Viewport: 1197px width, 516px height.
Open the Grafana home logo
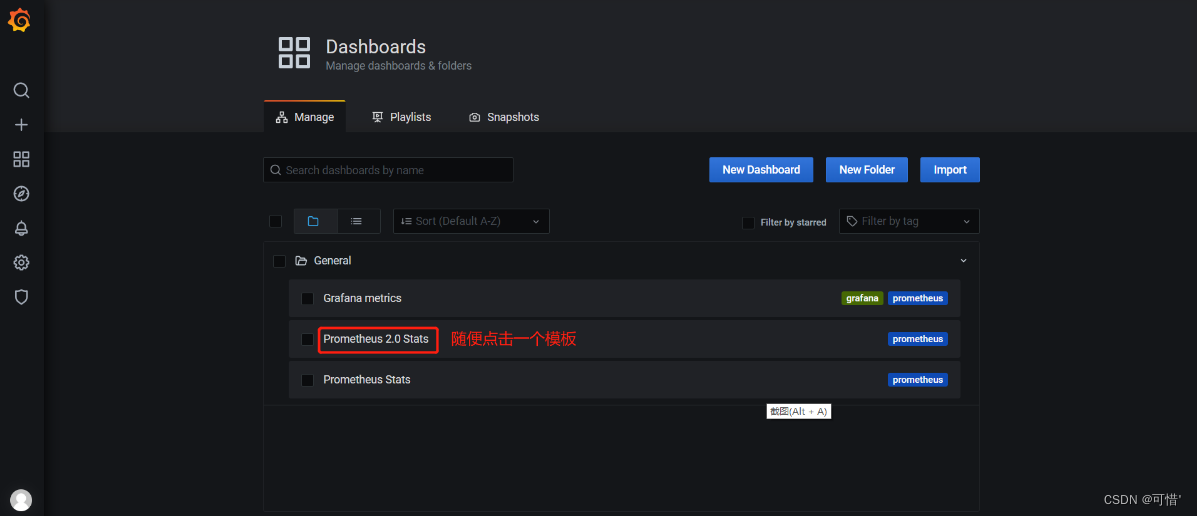click(x=20, y=21)
